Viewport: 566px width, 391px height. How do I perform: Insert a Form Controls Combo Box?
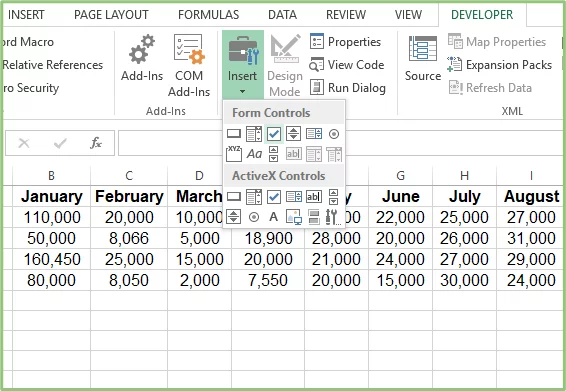pos(254,134)
